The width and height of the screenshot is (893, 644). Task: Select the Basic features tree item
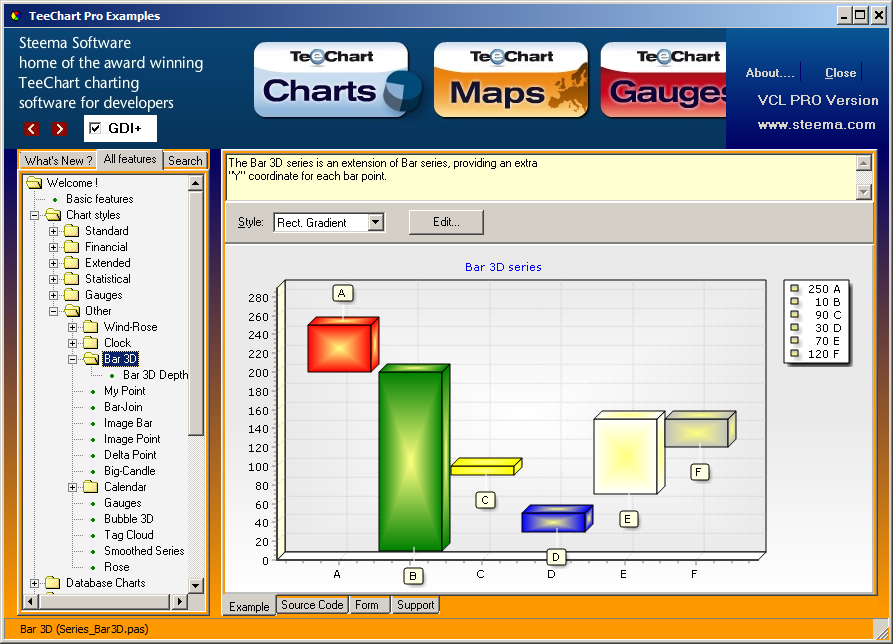tap(100, 199)
